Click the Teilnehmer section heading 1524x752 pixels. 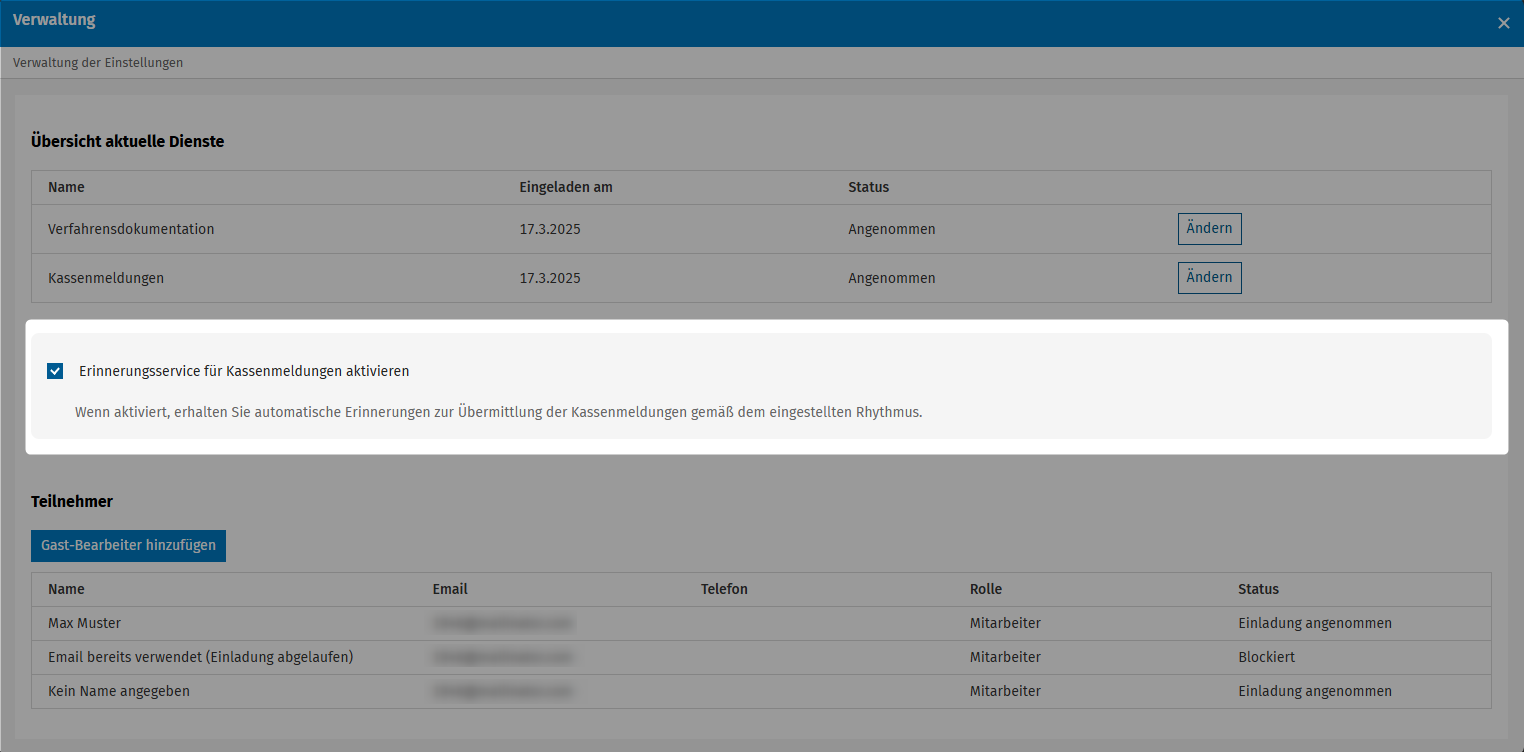tap(72, 501)
